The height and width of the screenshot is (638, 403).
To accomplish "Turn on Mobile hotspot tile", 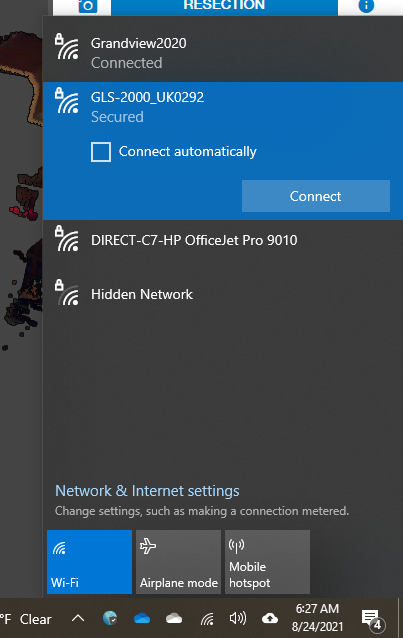I will coord(267,562).
